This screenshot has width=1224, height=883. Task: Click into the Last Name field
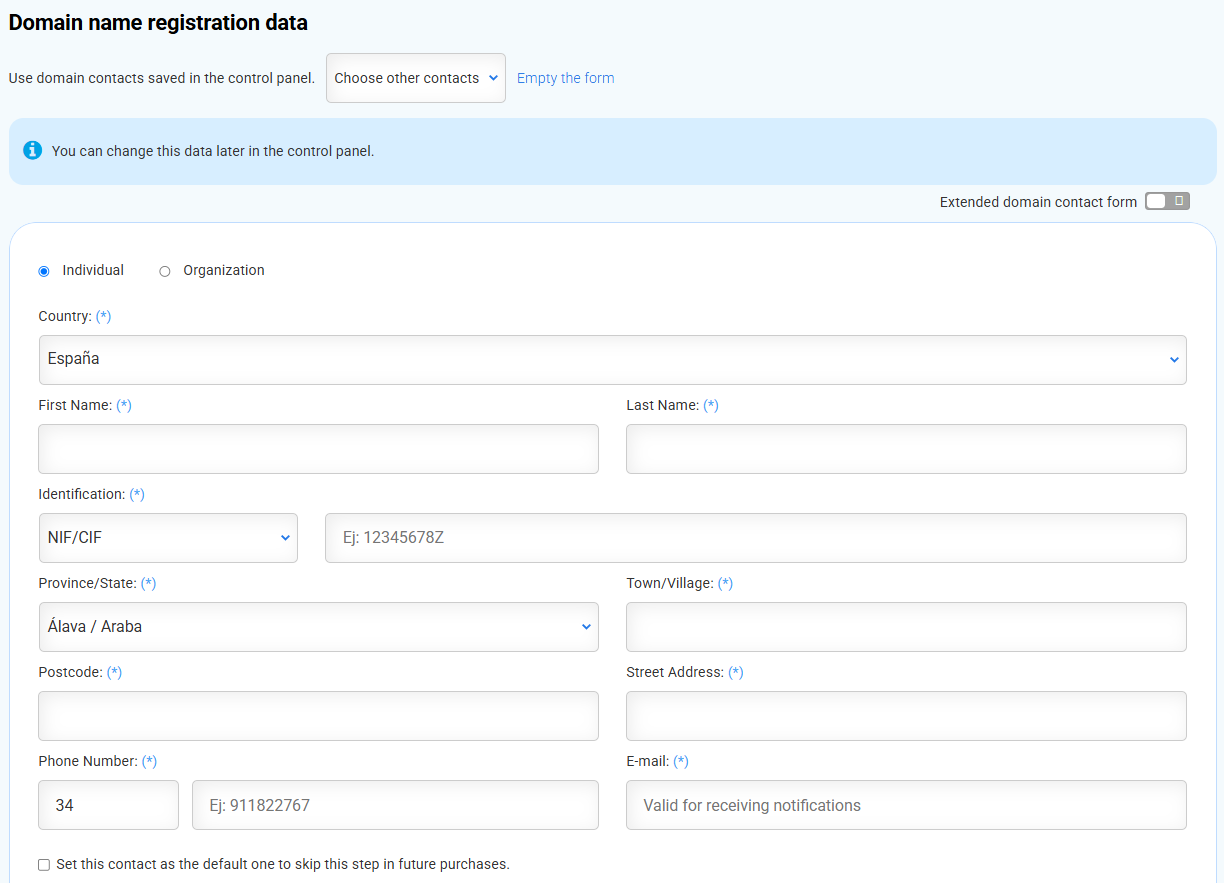(x=906, y=449)
